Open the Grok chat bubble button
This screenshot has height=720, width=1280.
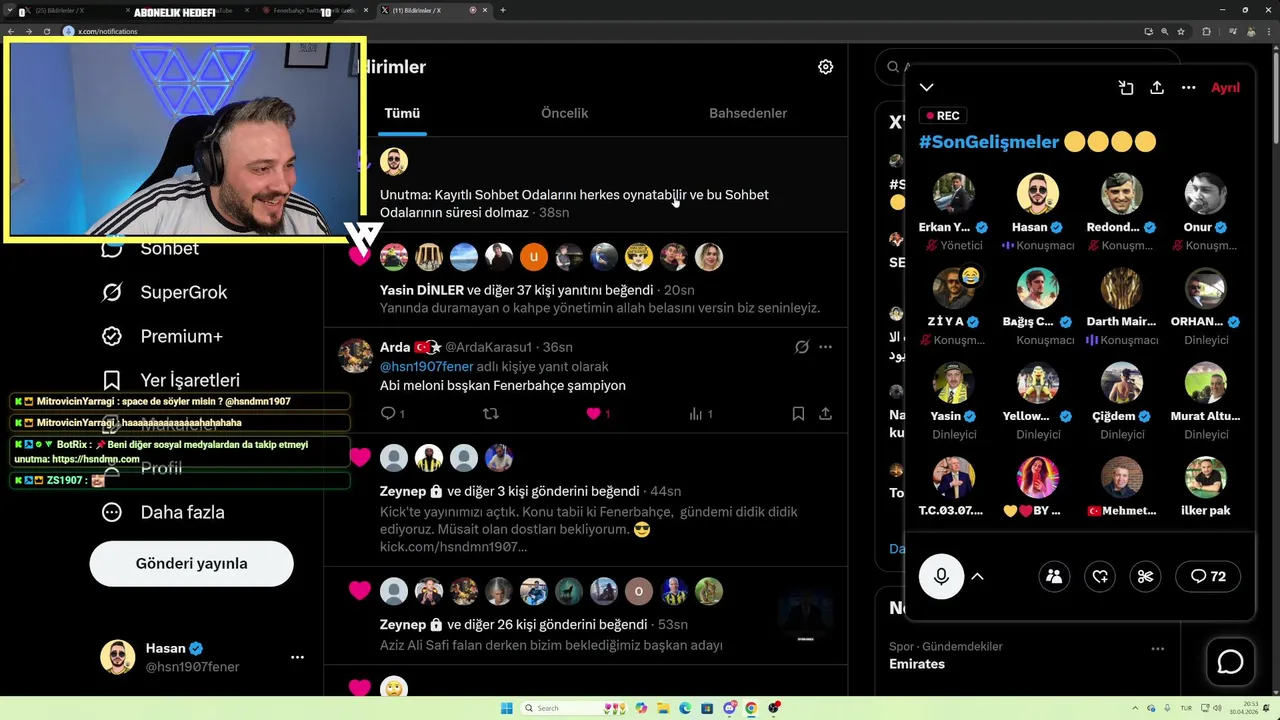(1230, 662)
